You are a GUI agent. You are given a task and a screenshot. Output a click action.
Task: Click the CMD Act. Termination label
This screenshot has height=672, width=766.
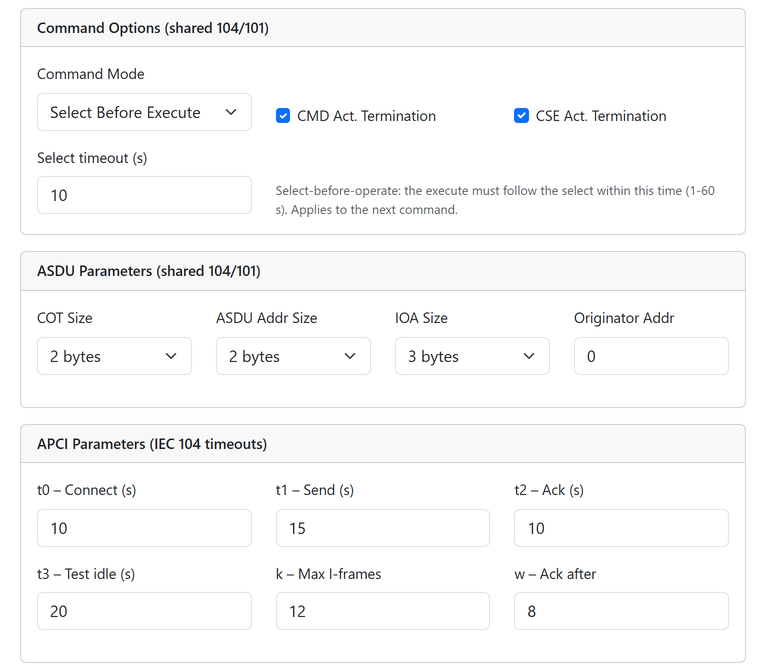[x=366, y=116]
